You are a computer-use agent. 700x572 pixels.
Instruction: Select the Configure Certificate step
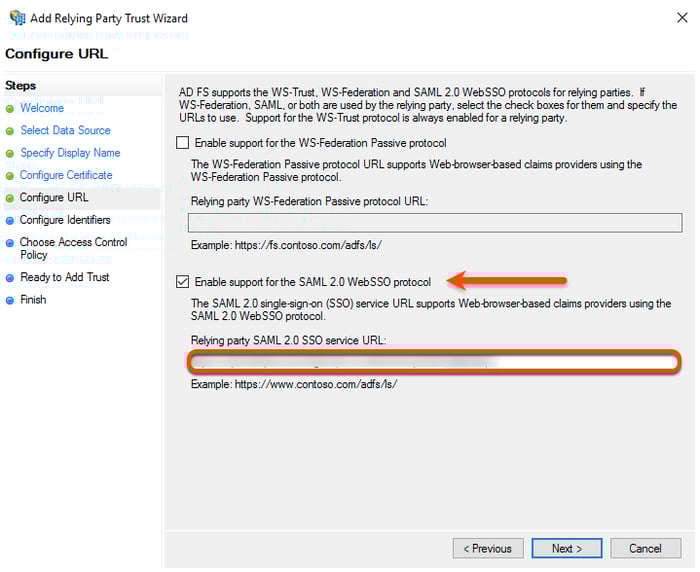[66, 175]
